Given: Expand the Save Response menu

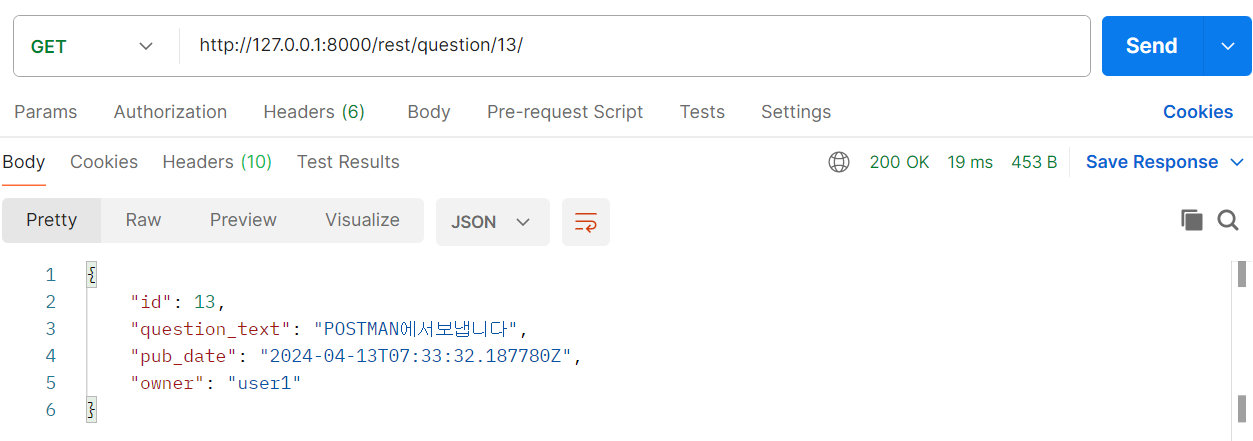Looking at the screenshot, I should 1165,162.
